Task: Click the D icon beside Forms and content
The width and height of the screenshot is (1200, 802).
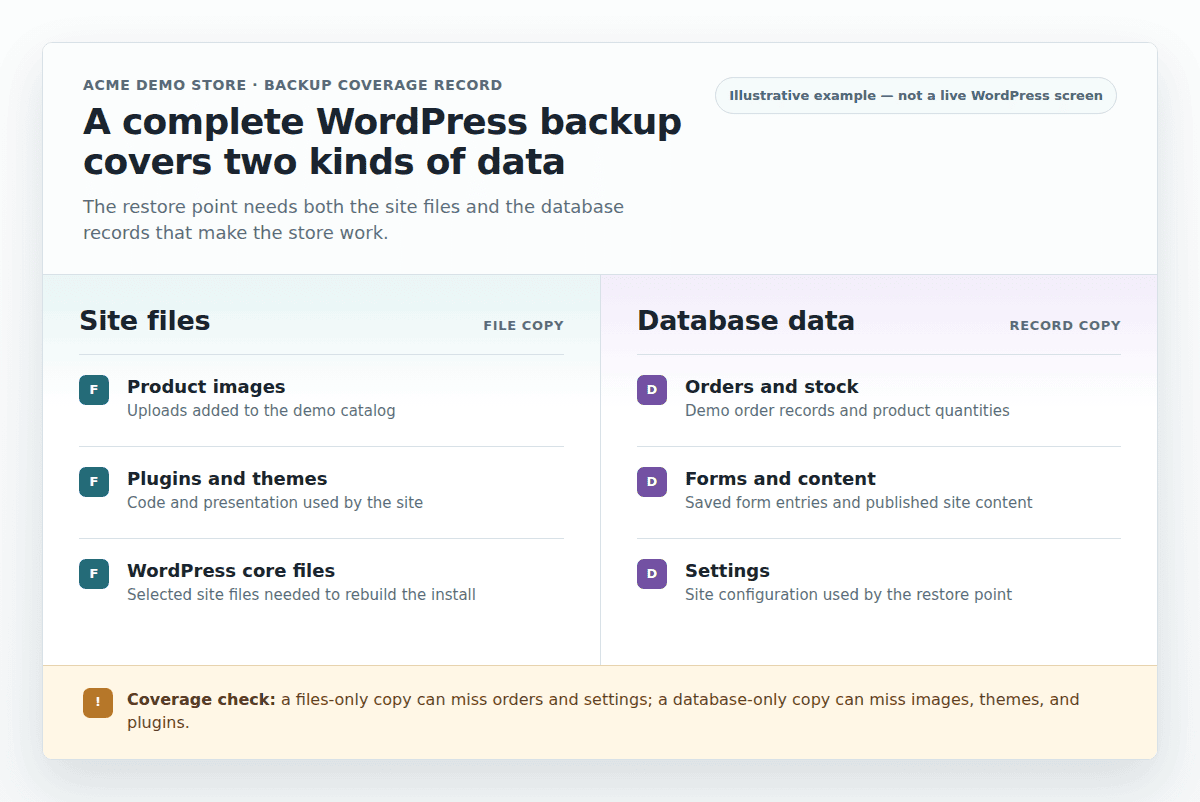Action: 652,482
